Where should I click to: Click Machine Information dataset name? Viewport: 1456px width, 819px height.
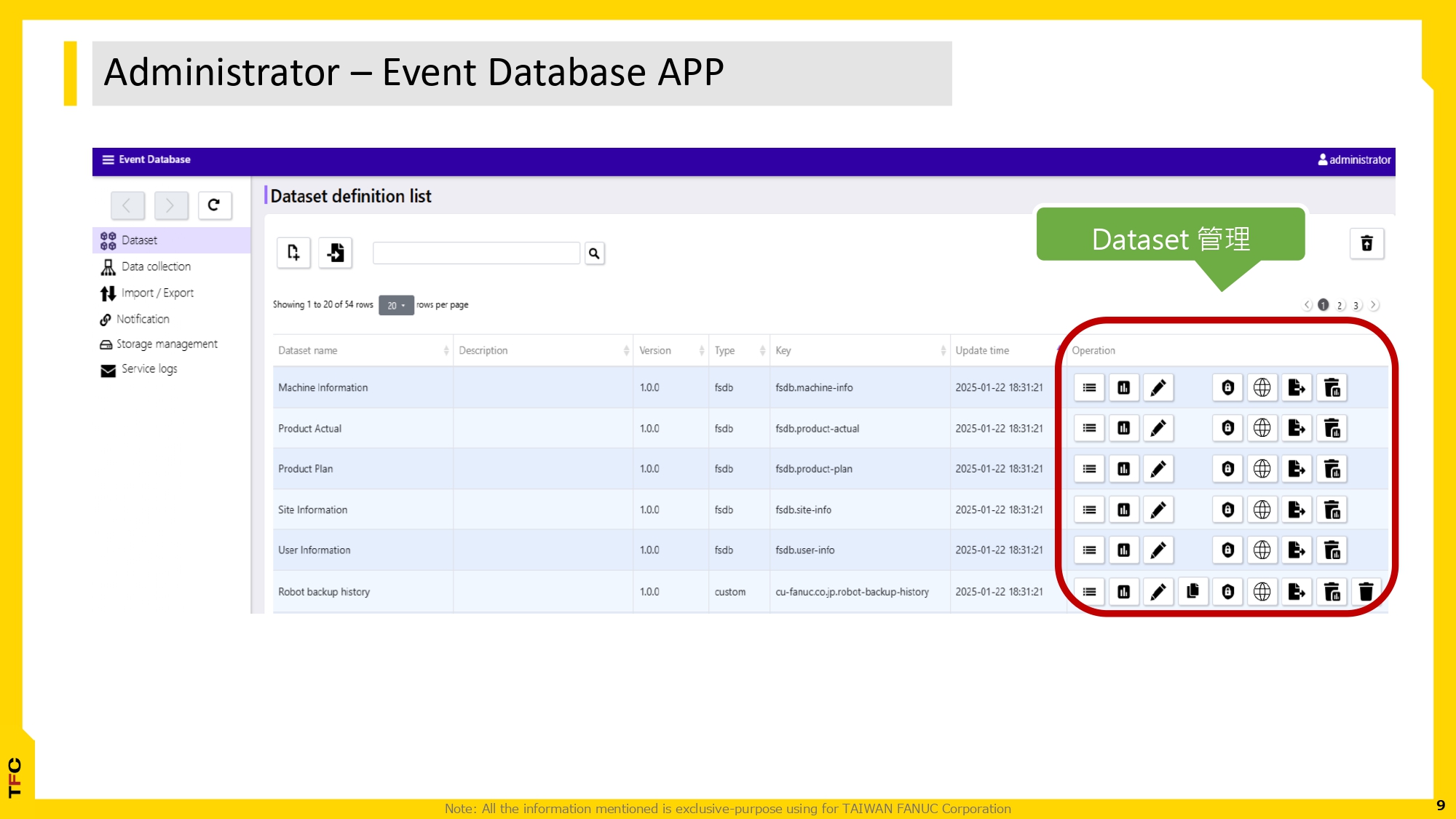[323, 388]
